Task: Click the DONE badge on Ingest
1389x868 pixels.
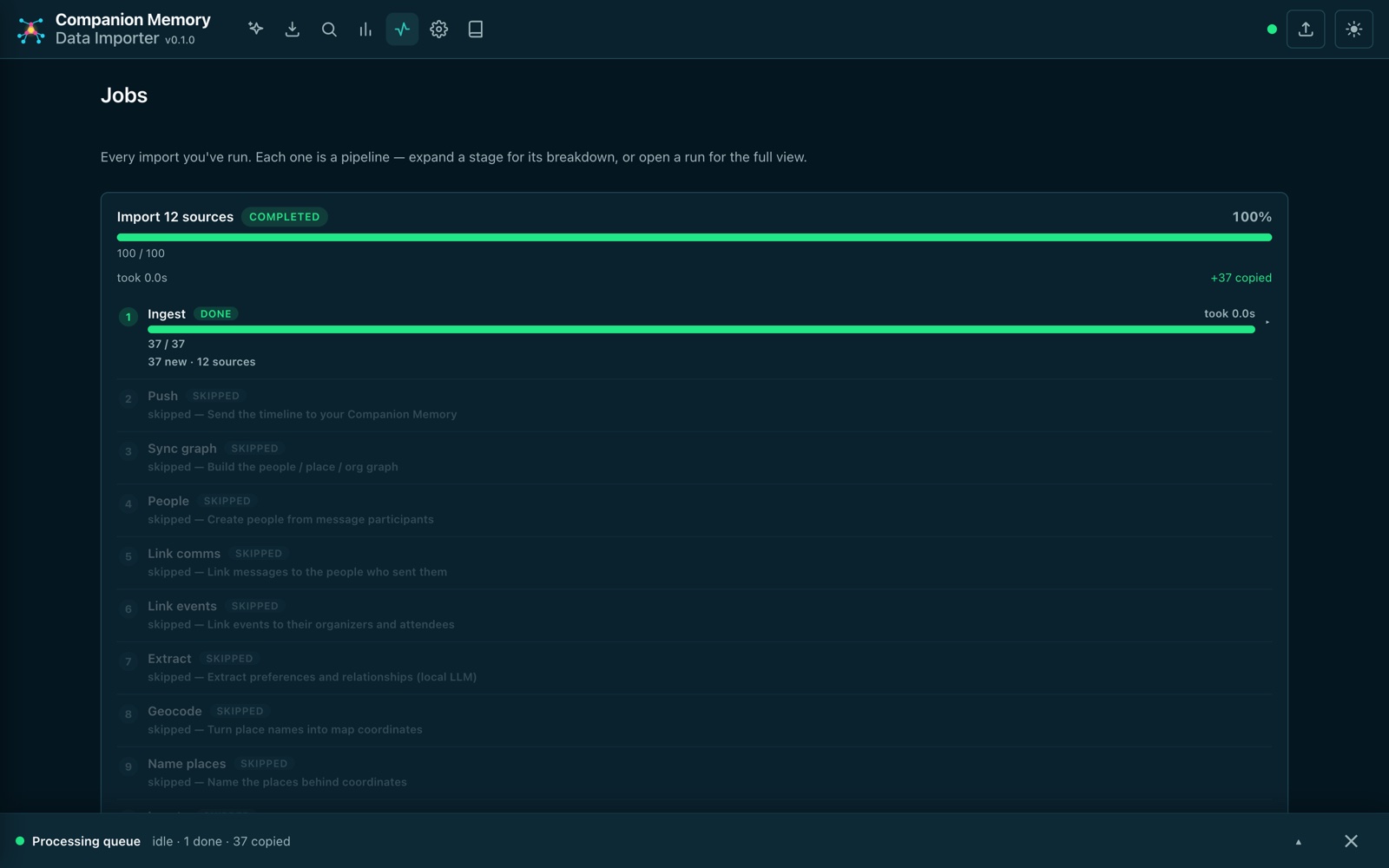Action: coord(216,314)
